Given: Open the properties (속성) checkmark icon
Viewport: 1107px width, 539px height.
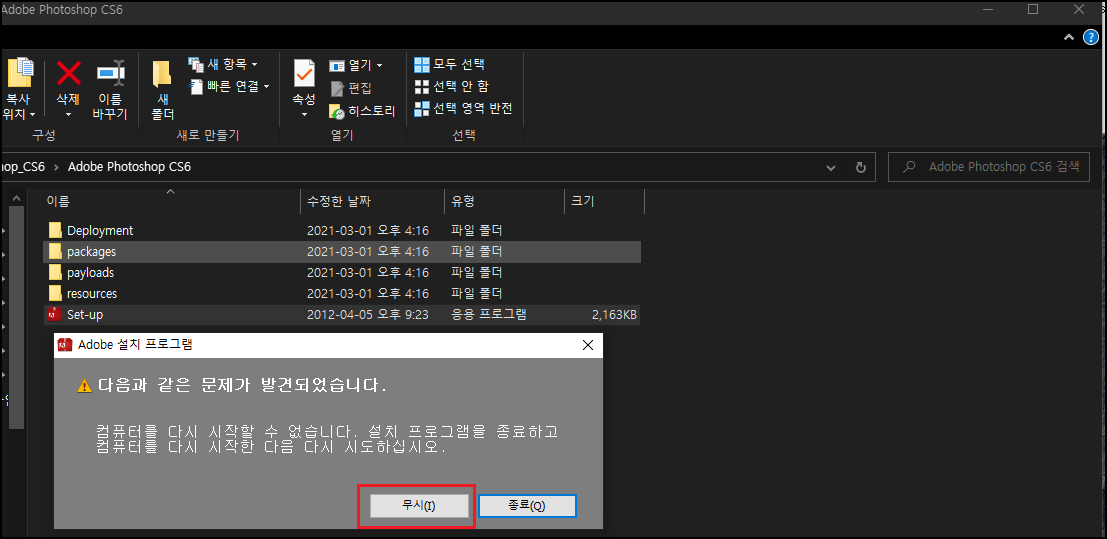Looking at the screenshot, I should click(304, 73).
